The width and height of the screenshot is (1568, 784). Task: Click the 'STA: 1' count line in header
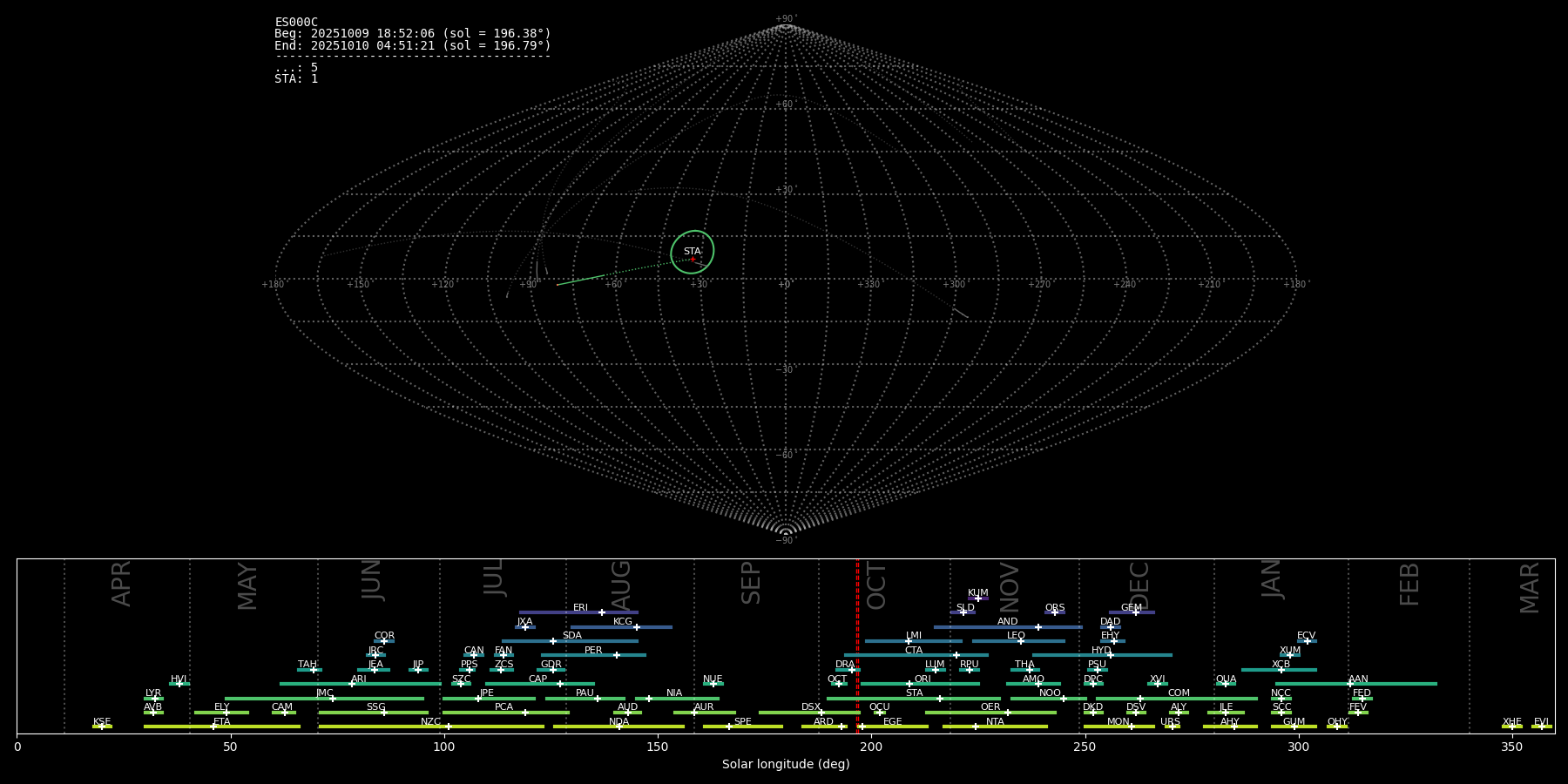pos(296,79)
